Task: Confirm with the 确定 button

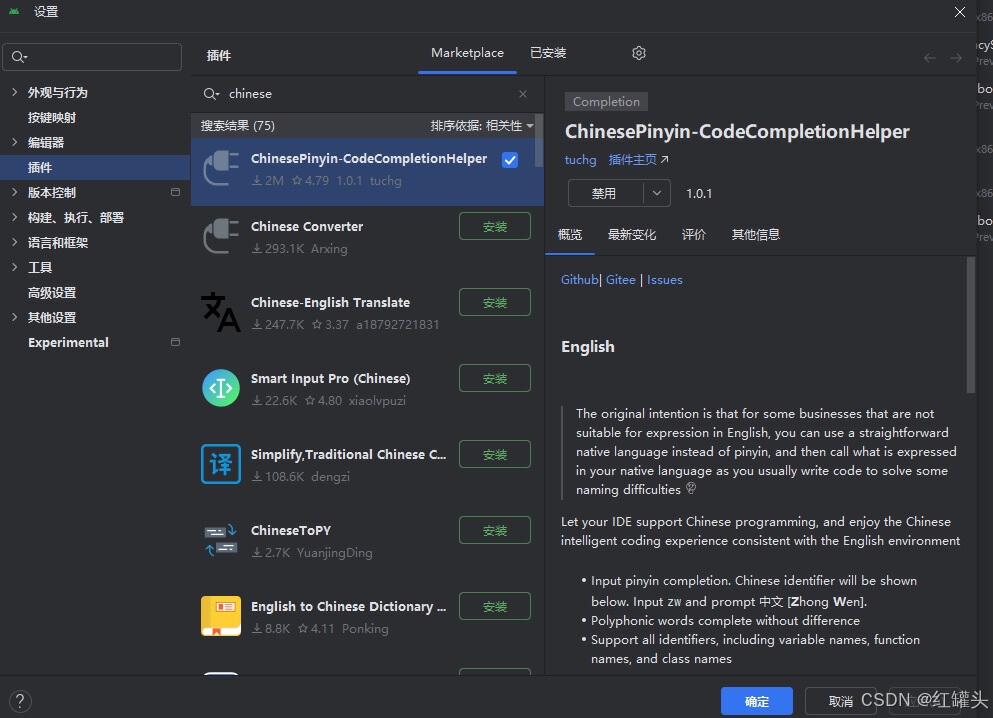Action: tap(757, 701)
